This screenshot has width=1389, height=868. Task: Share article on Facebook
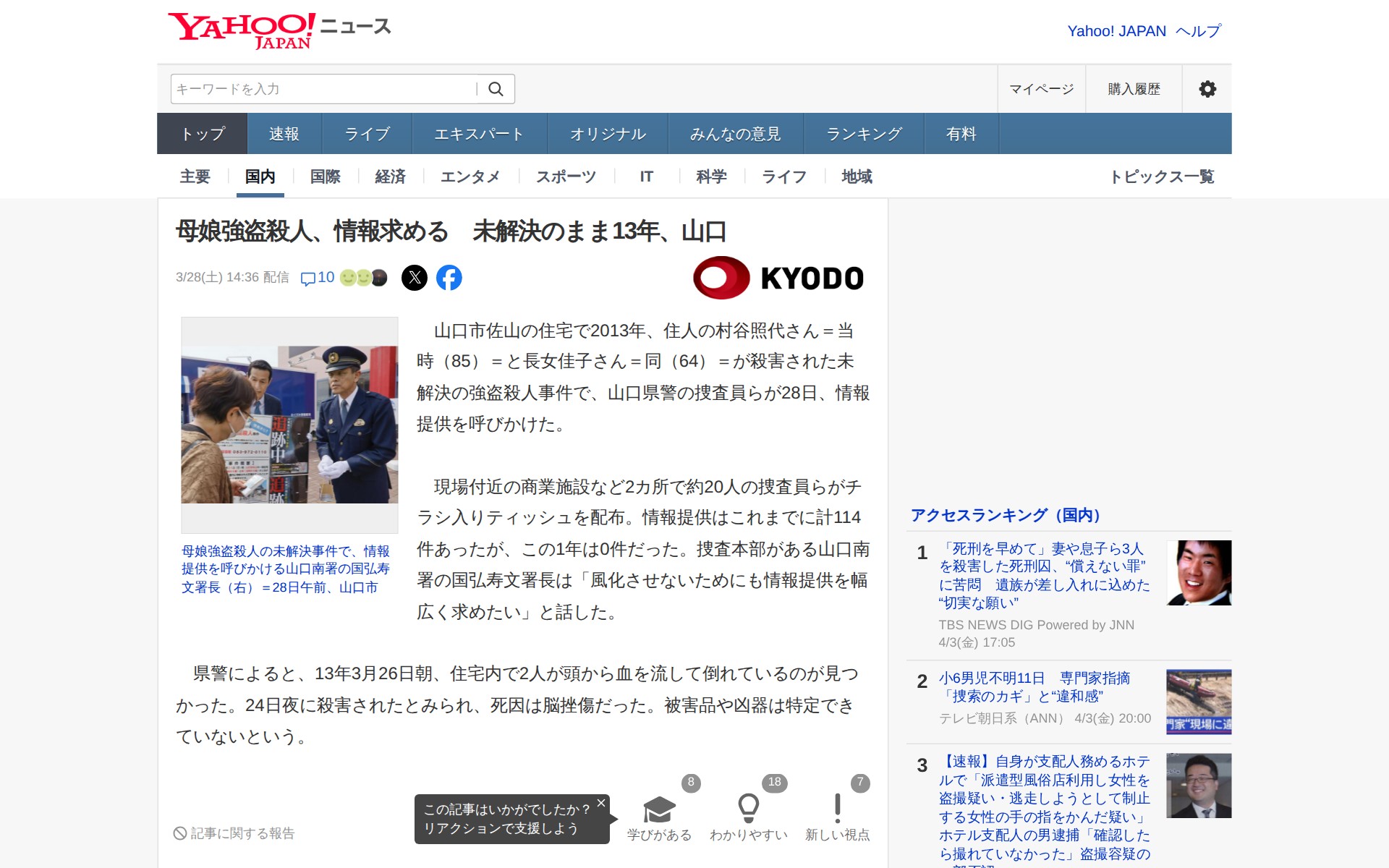[449, 278]
